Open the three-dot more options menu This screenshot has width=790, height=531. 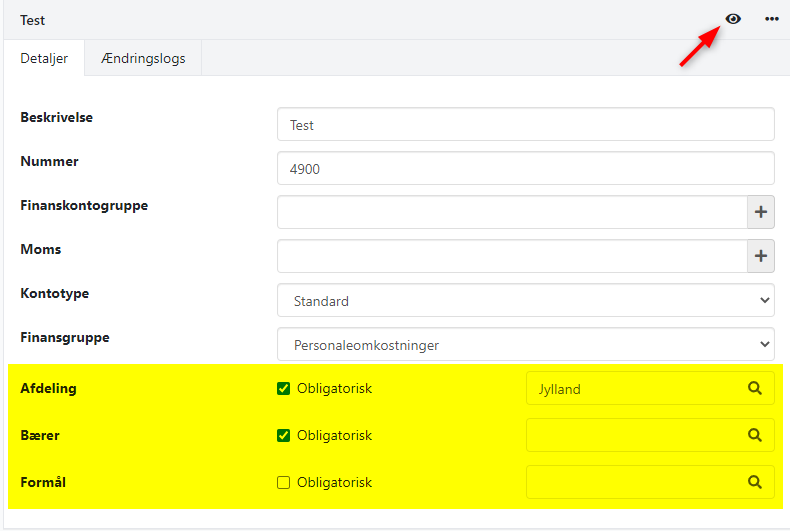click(772, 19)
